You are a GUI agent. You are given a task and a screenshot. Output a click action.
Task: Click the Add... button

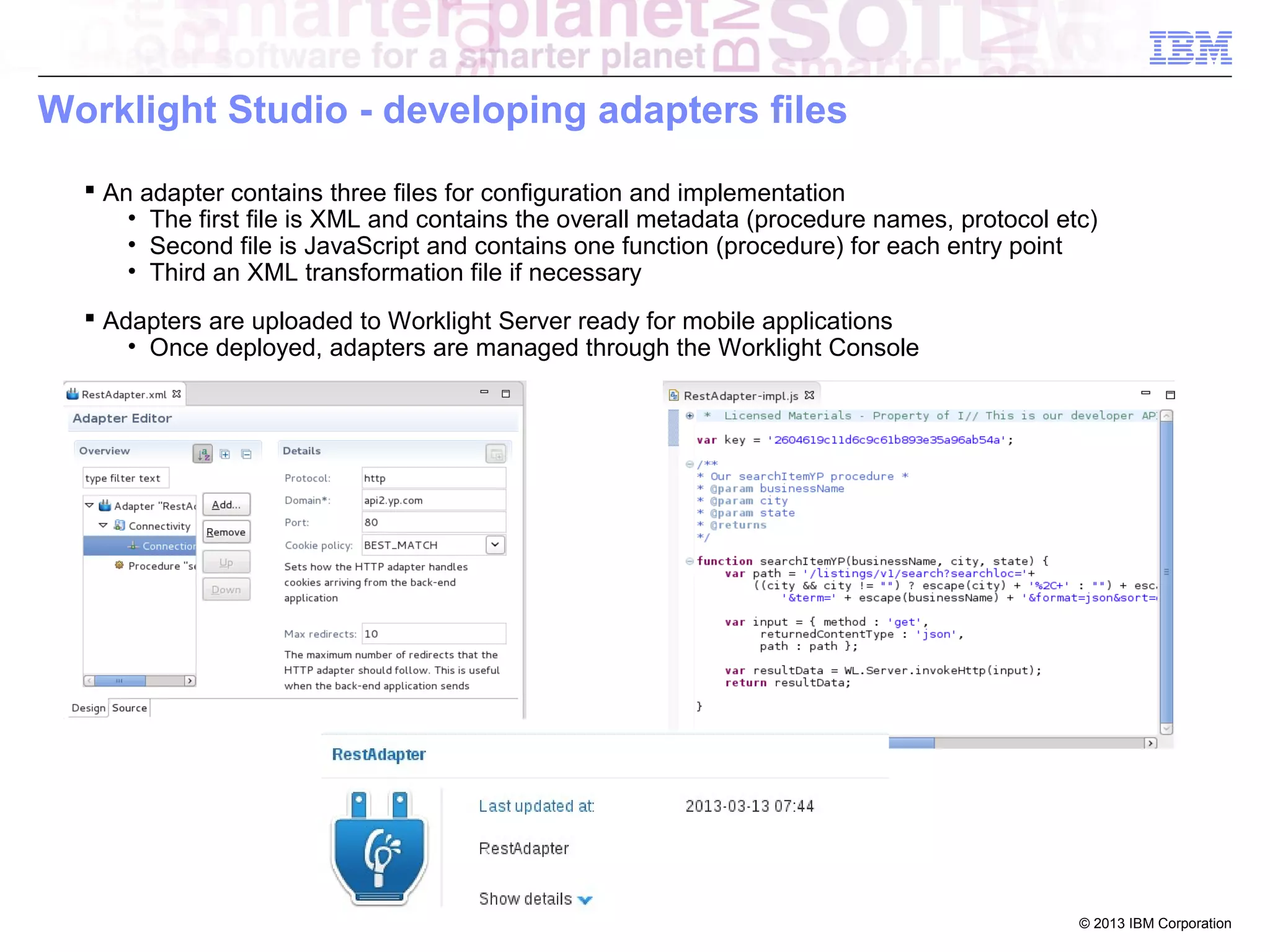pos(226,505)
